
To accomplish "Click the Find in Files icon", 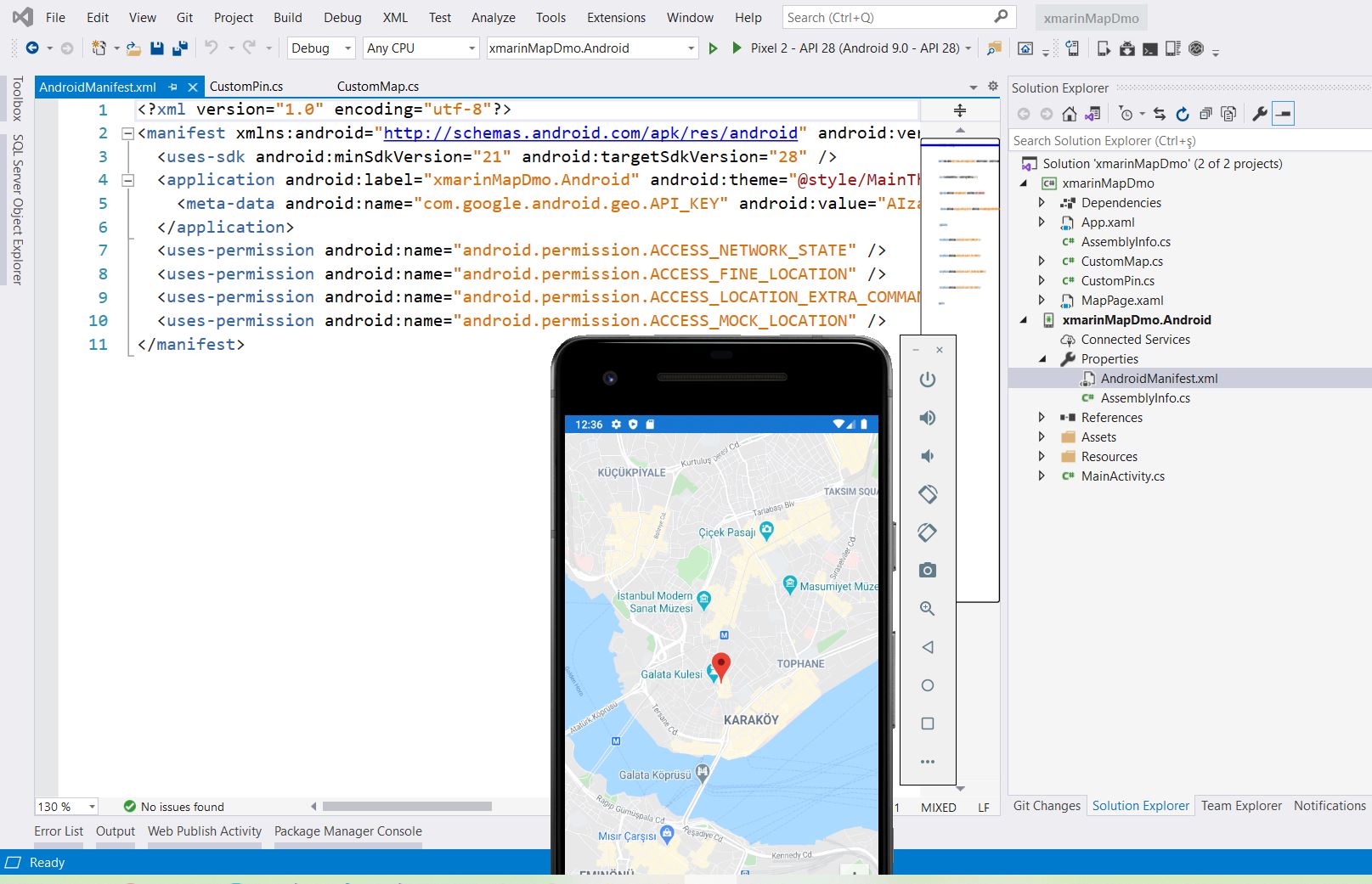I will 994,48.
